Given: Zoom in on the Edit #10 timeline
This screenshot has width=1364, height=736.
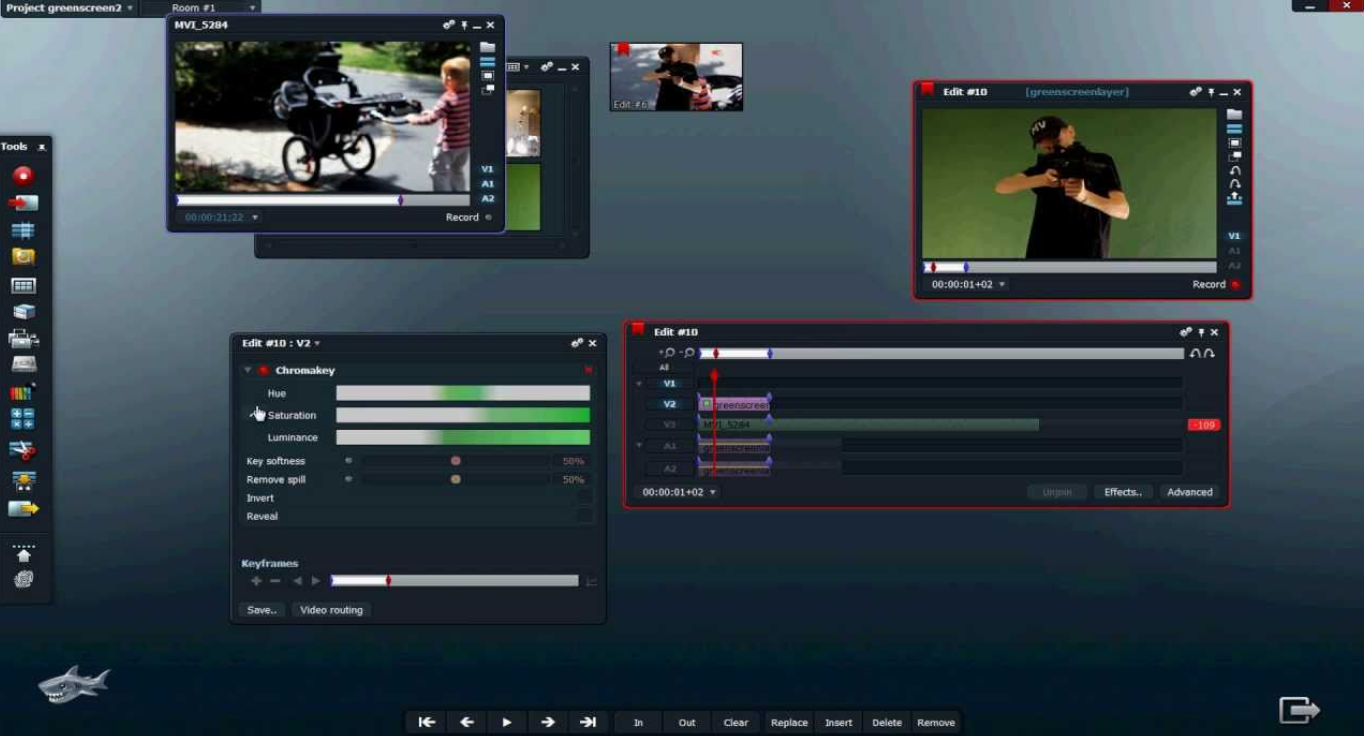Looking at the screenshot, I should (x=667, y=353).
